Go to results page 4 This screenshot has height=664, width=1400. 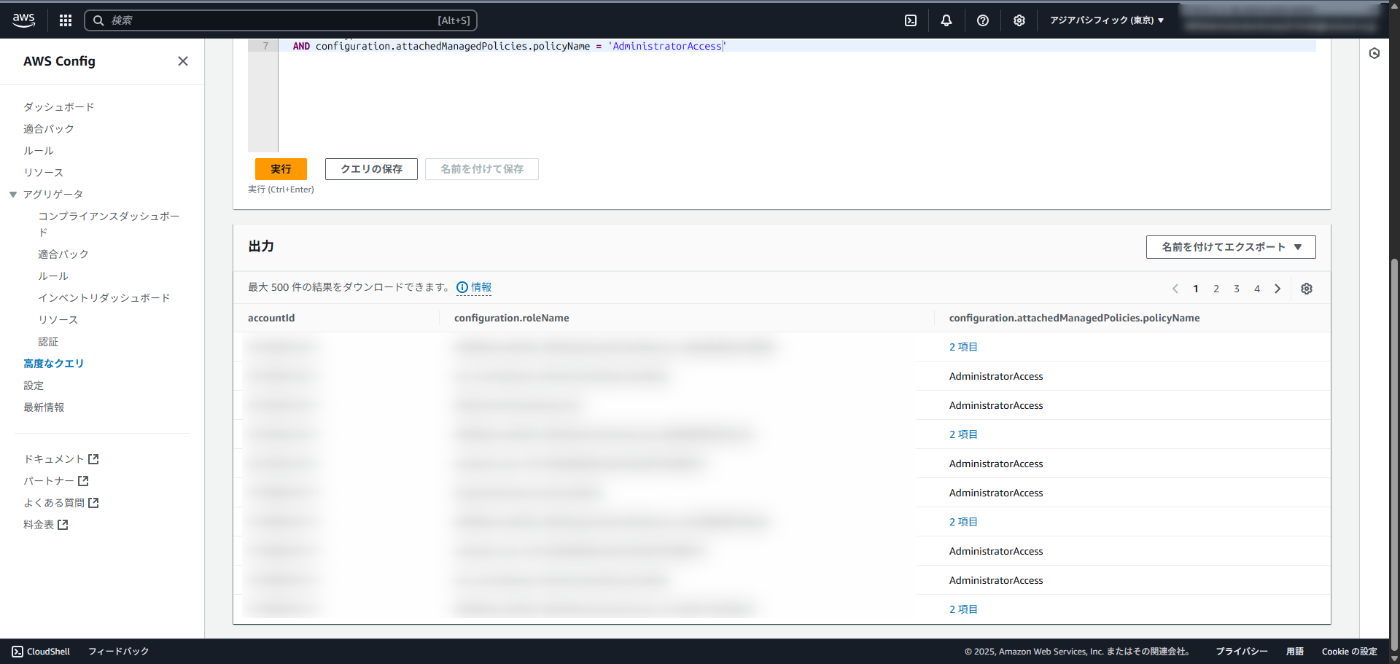[x=1257, y=289]
